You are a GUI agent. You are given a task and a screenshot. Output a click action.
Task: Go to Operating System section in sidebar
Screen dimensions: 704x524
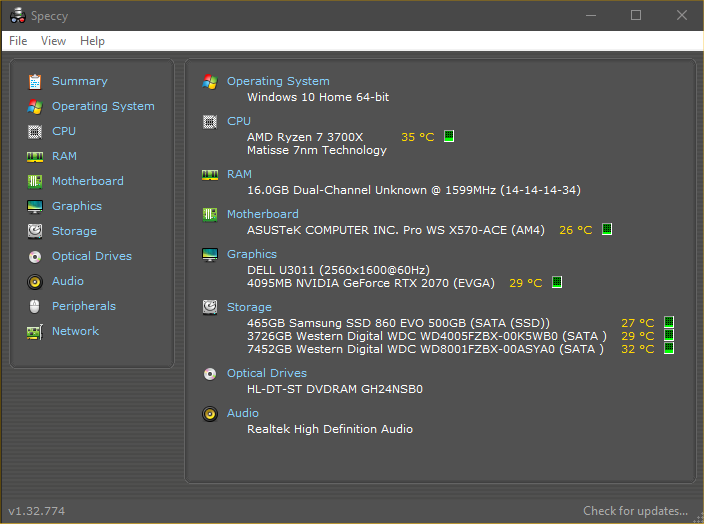103,106
